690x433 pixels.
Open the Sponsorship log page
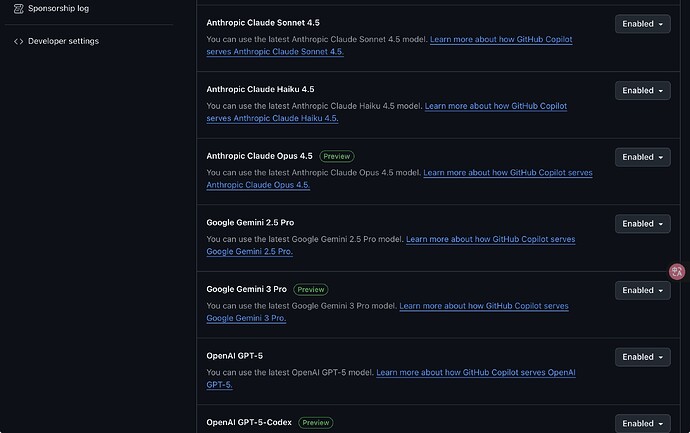[59, 8]
